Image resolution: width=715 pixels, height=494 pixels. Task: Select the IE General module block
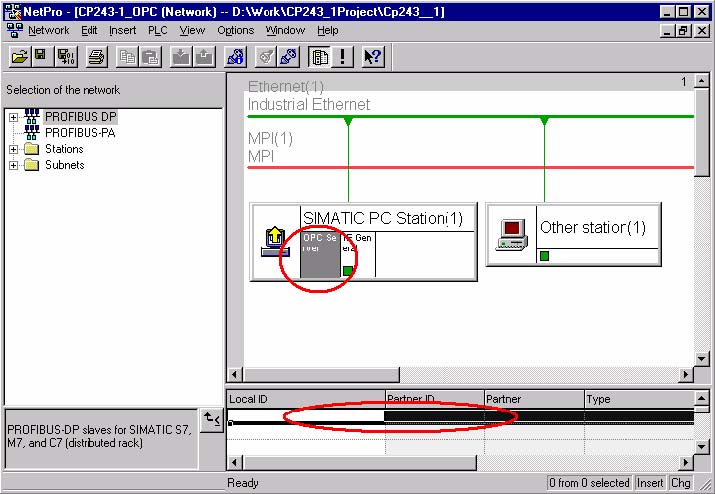(x=358, y=254)
